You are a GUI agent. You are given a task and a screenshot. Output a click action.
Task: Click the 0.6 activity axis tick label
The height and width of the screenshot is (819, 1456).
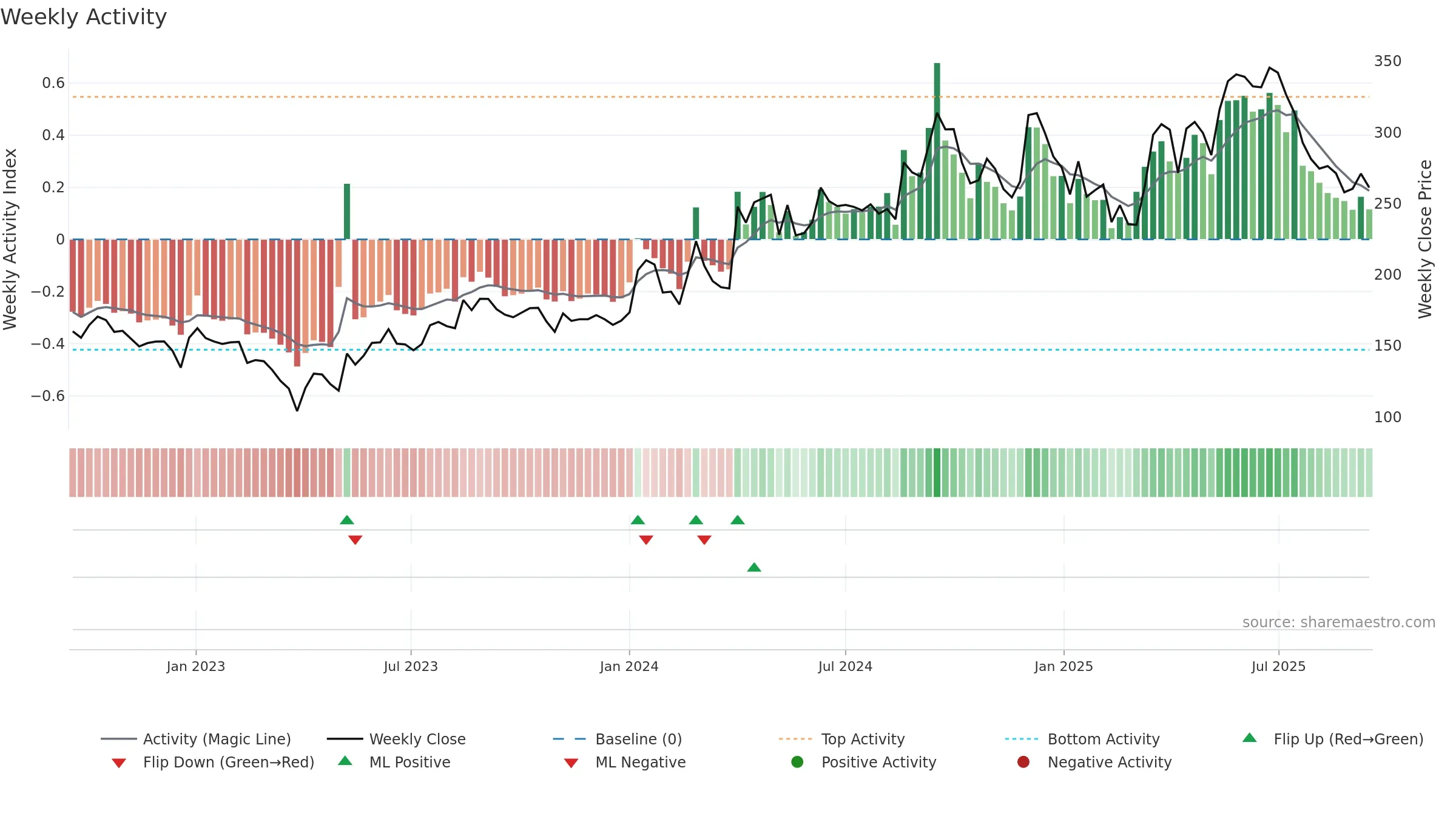(53, 83)
